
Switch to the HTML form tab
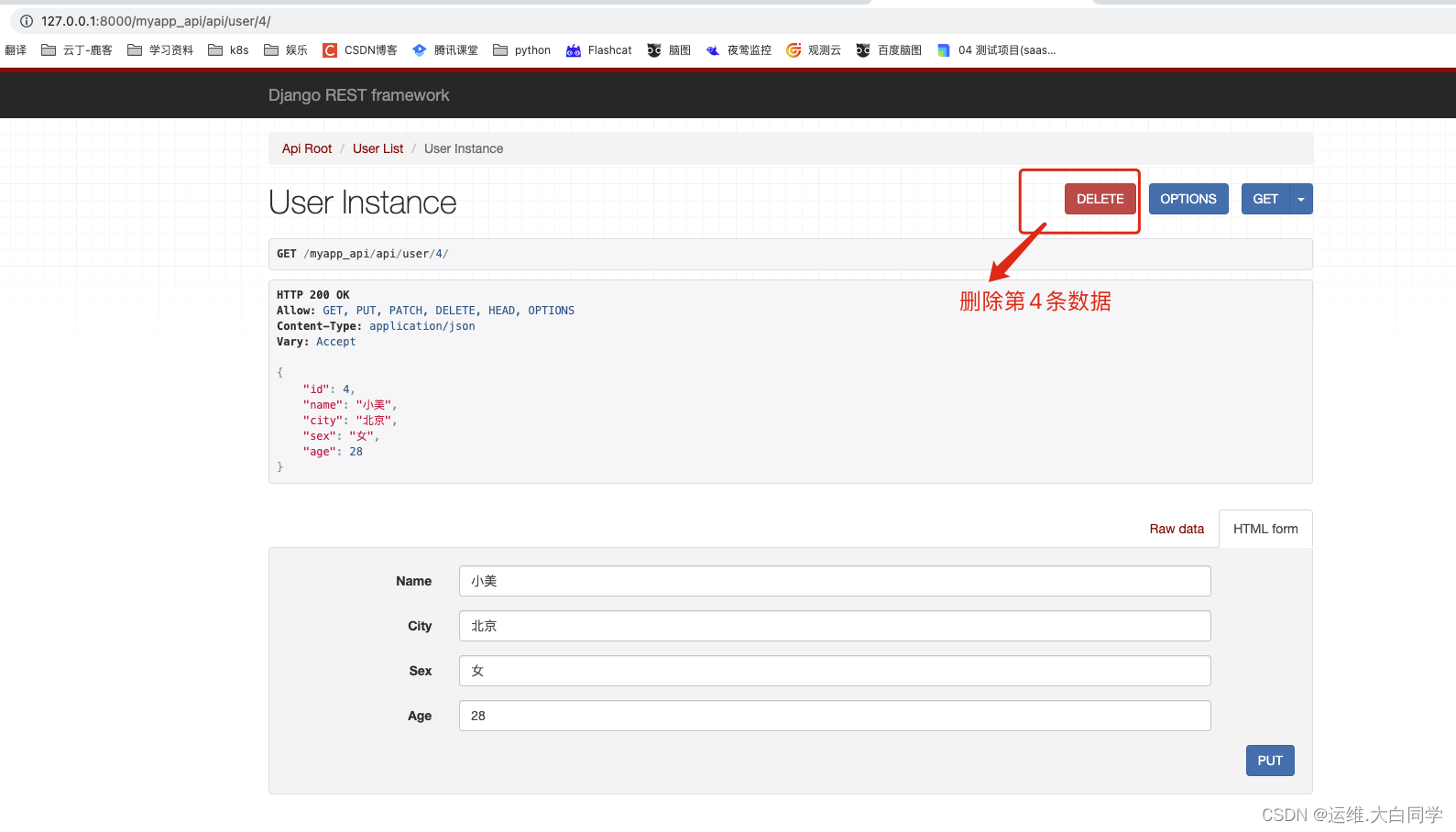(1265, 529)
